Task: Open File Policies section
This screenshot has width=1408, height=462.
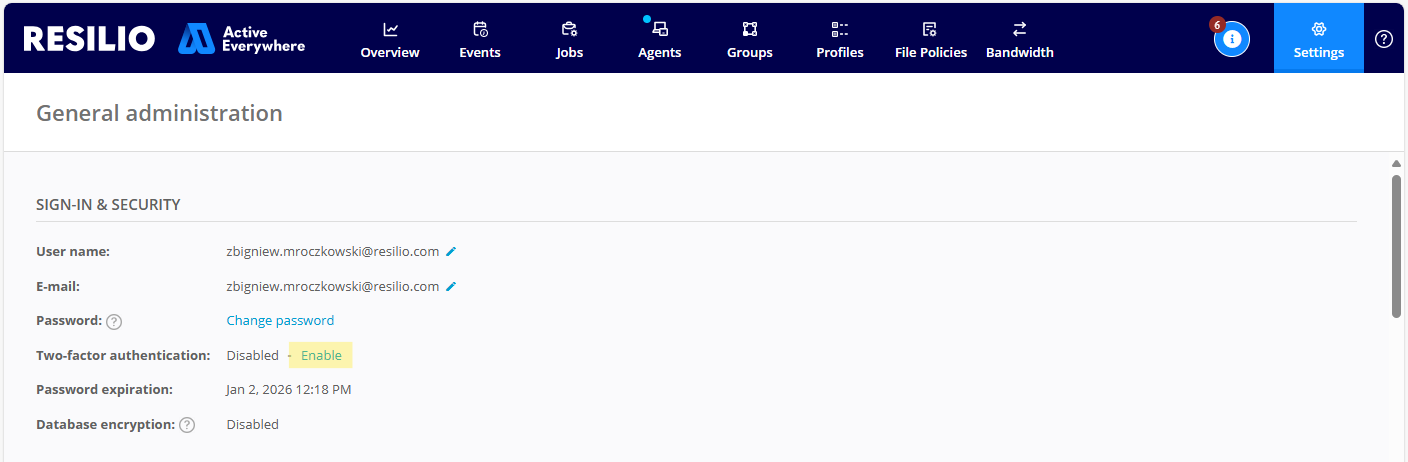Action: [930, 39]
